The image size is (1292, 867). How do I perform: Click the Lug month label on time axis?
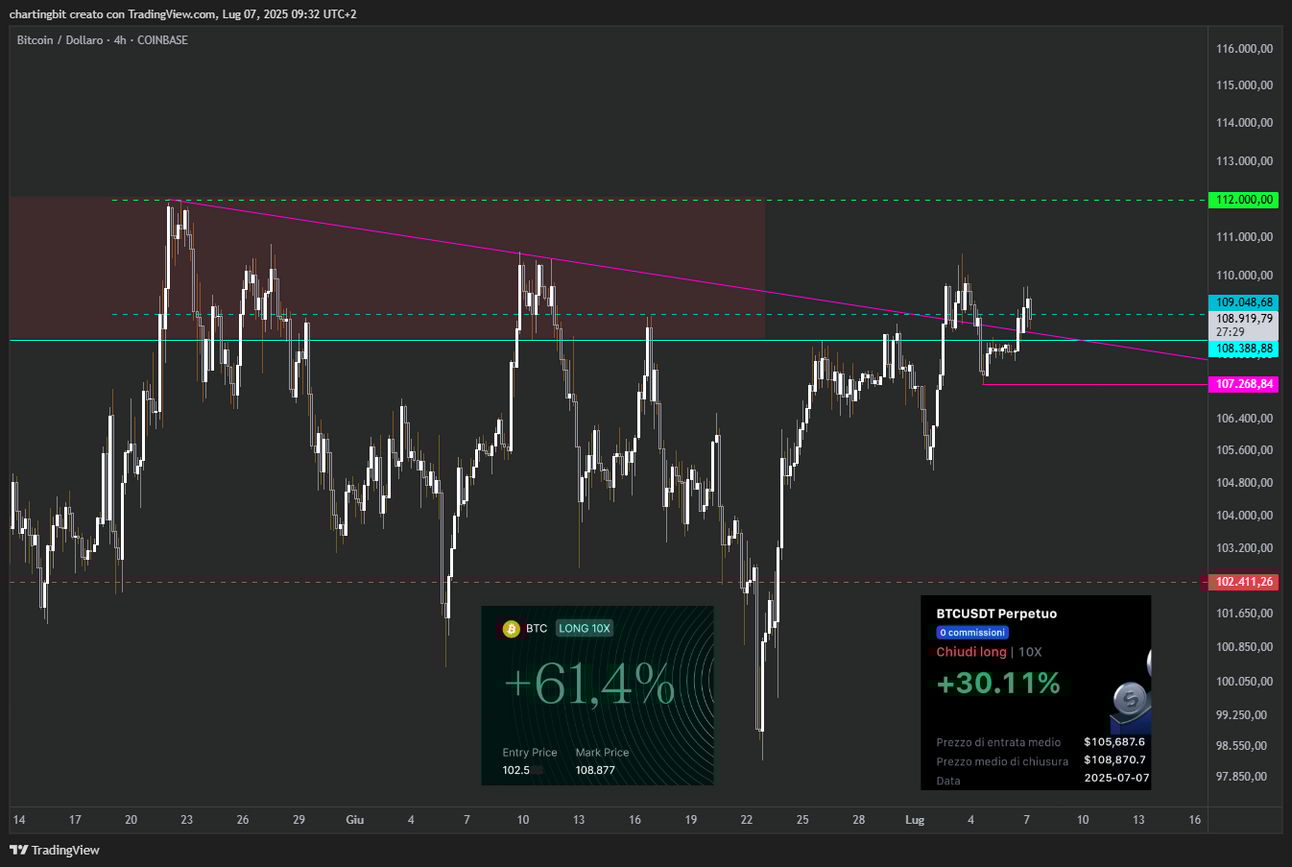(x=917, y=820)
